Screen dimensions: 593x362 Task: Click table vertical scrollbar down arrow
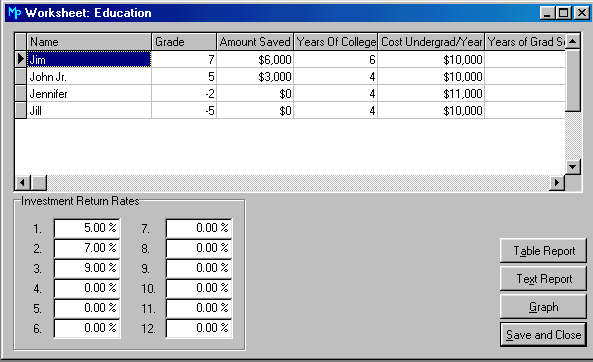573,166
